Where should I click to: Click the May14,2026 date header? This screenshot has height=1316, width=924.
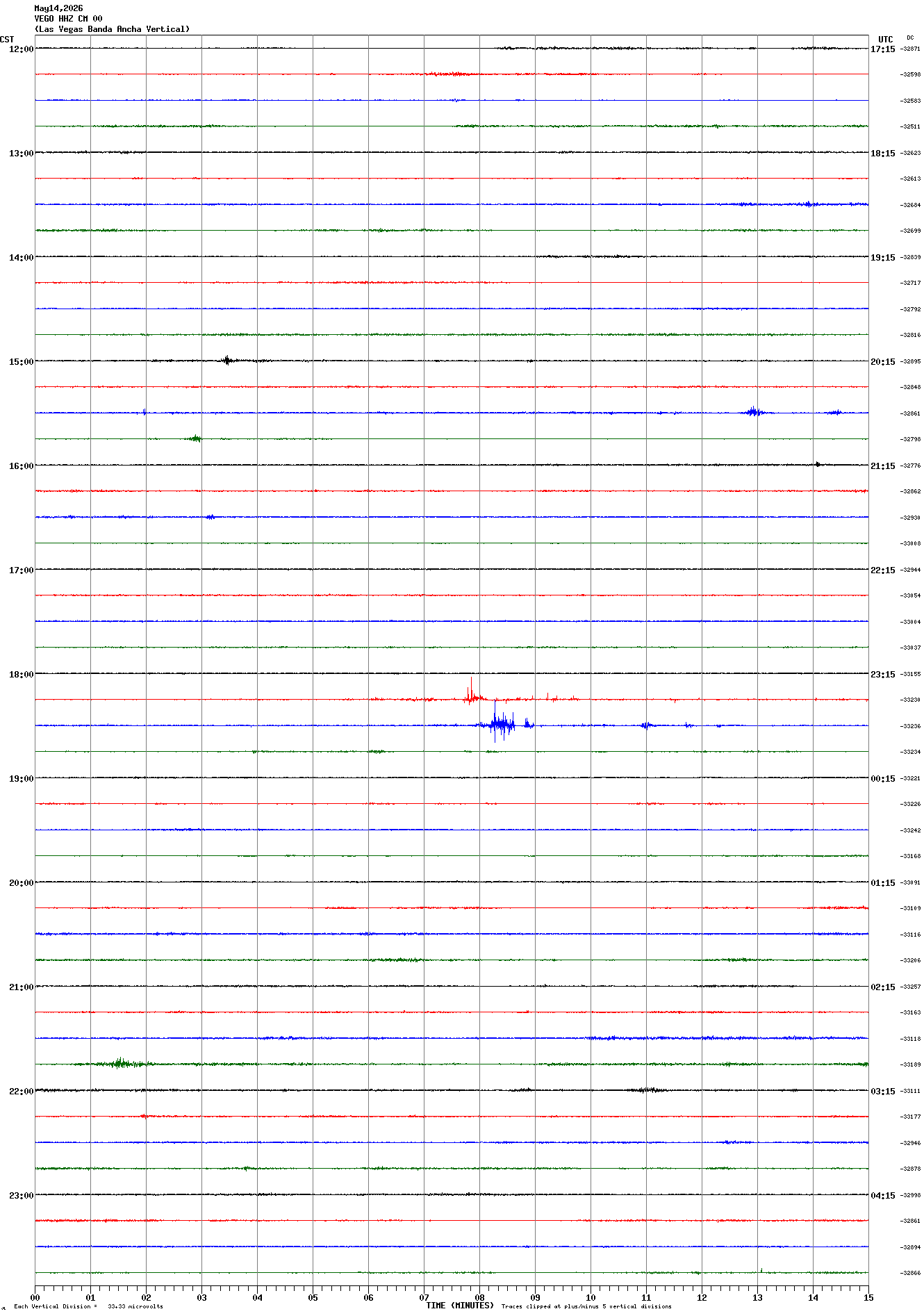pyautogui.click(x=58, y=8)
